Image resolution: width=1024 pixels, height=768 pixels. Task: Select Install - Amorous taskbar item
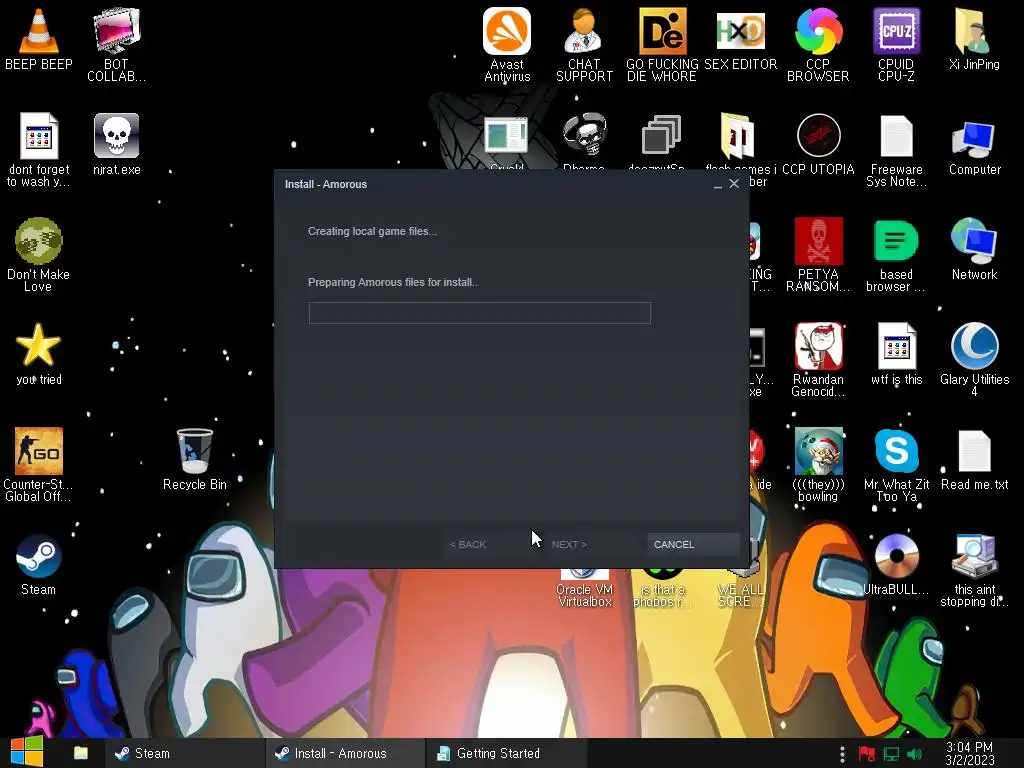(x=344, y=753)
